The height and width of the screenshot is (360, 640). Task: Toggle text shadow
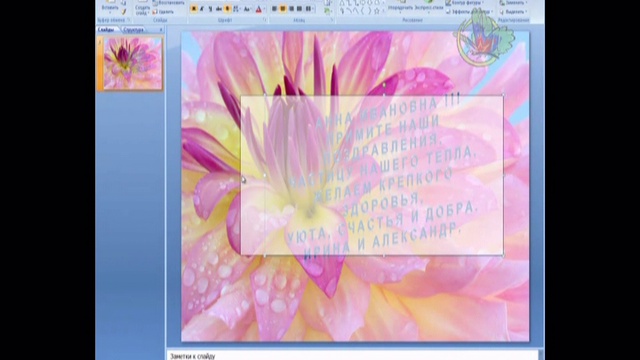(227, 9)
